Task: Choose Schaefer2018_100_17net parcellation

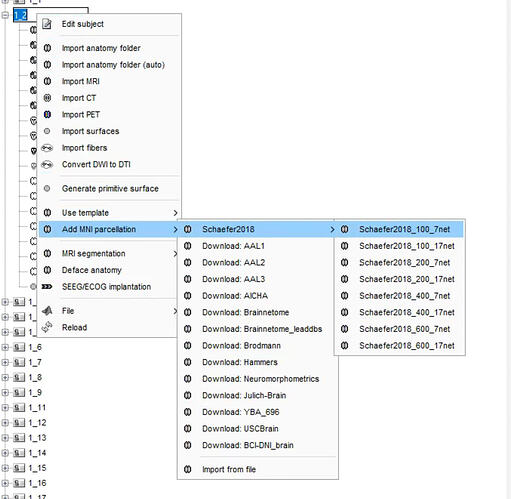Action: (400, 246)
